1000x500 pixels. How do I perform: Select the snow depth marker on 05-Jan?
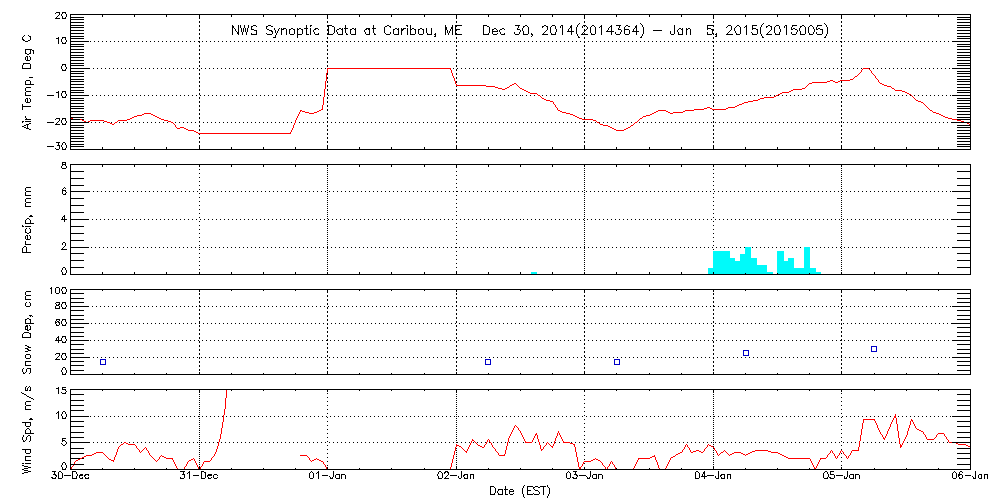(874, 349)
